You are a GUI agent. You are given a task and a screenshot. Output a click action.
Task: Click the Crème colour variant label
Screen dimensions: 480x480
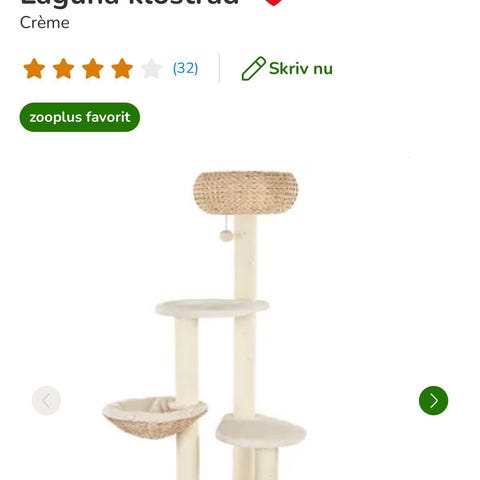(x=45, y=23)
